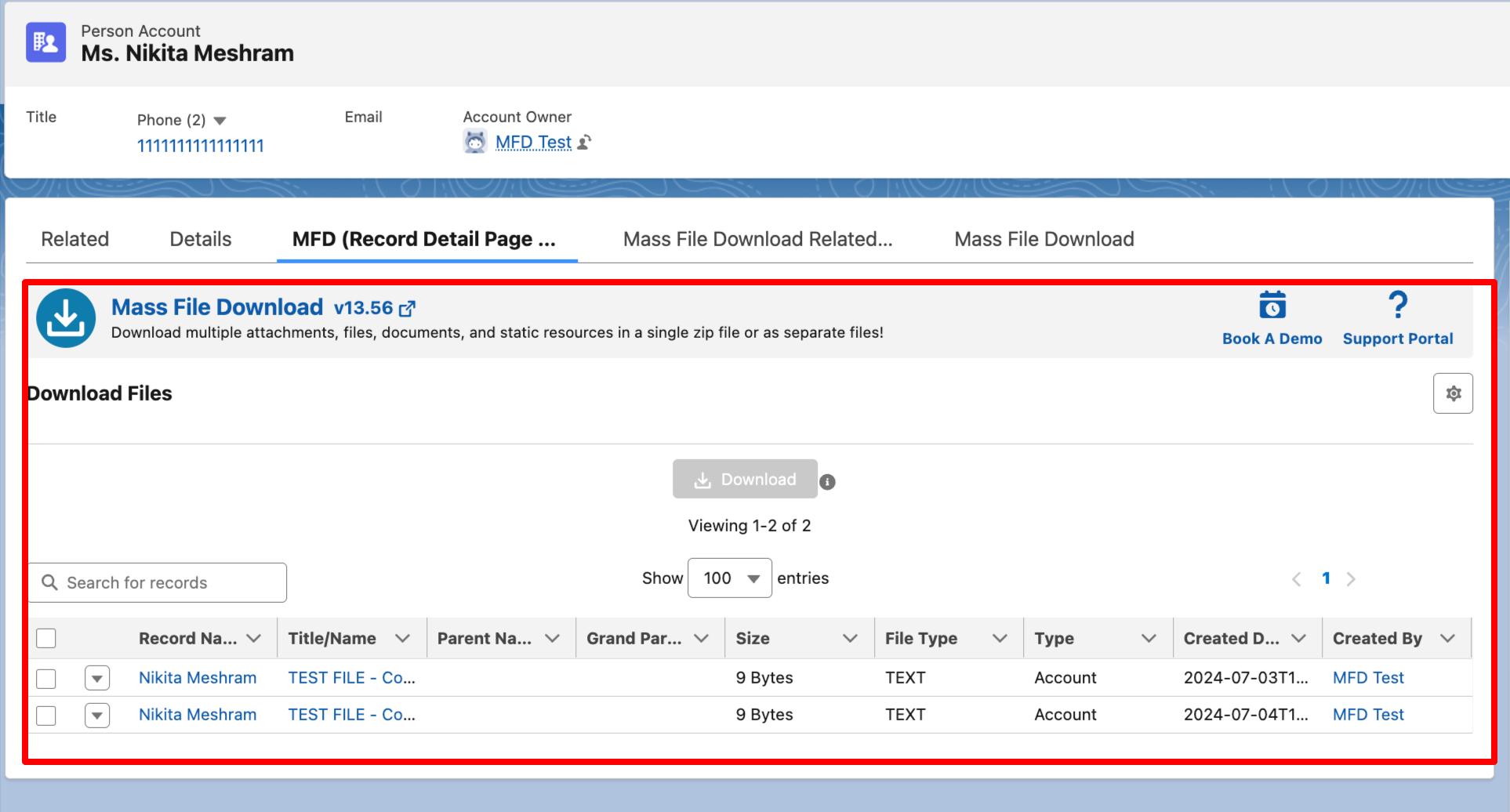Open Record Name column menu chevron
1510x812 pixels.
254,639
